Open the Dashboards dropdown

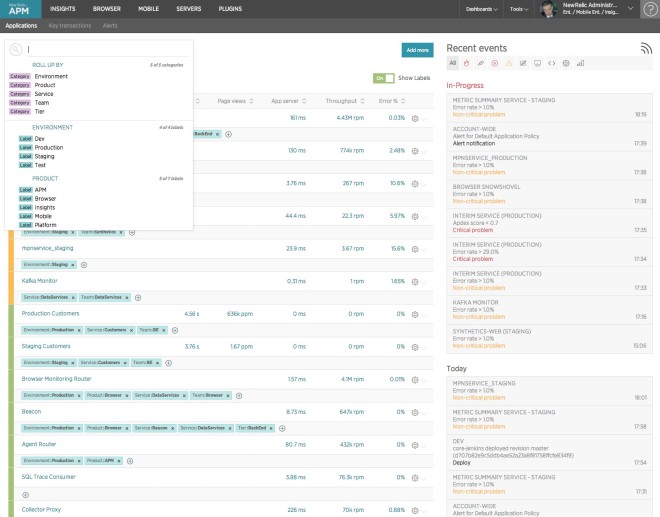482,9
